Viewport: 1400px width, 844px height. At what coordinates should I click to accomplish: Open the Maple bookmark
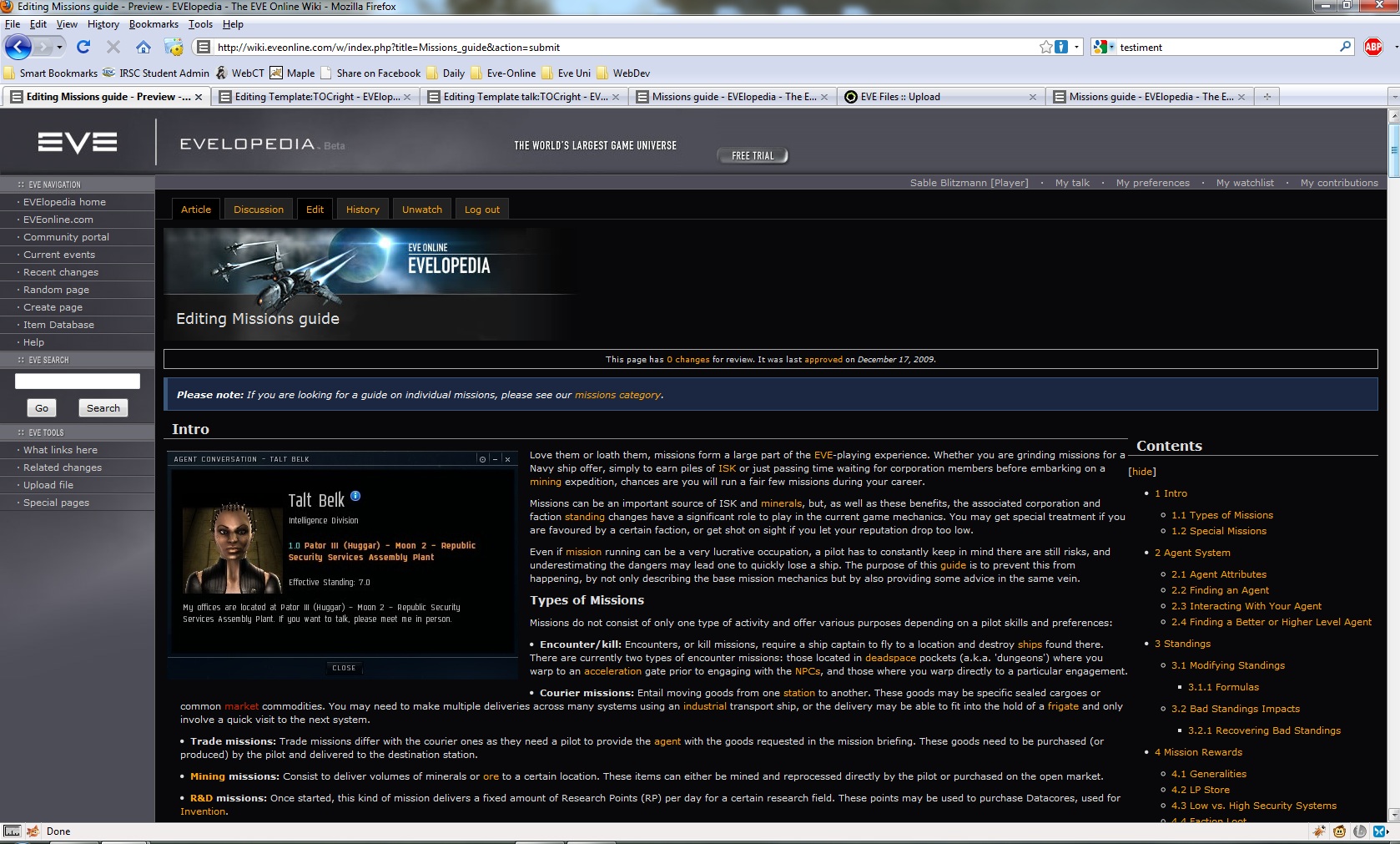[293, 73]
